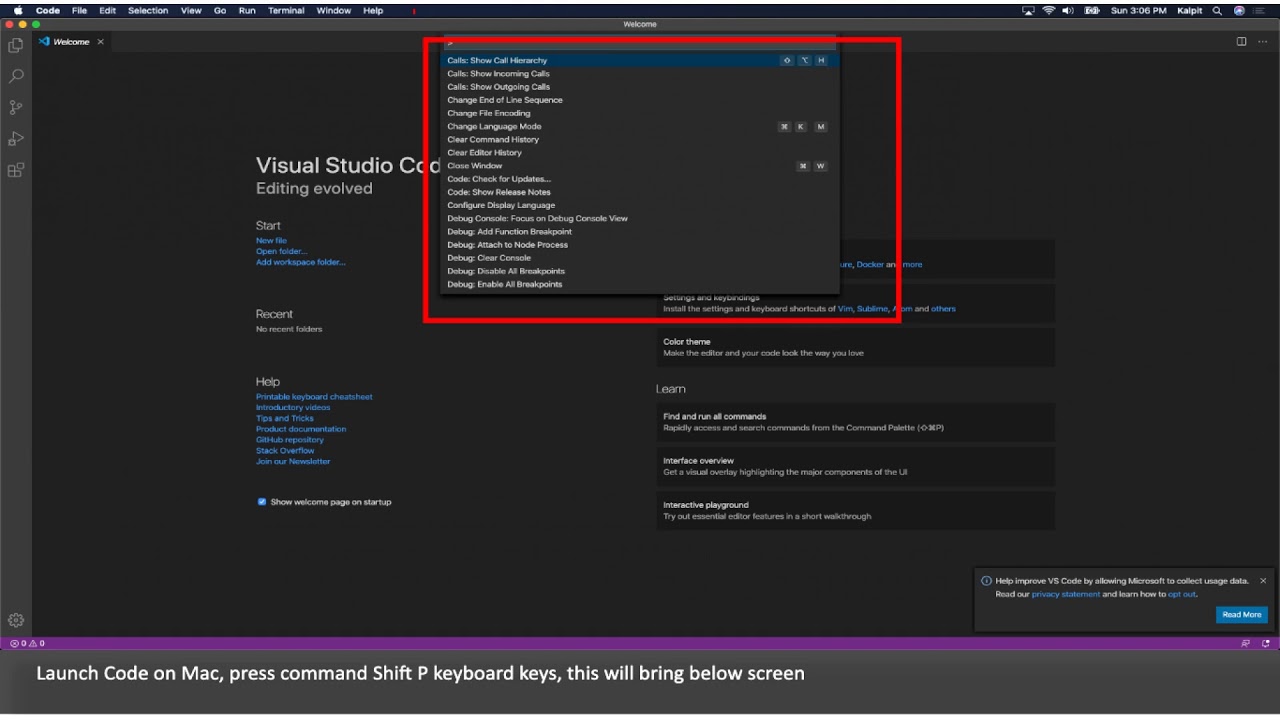Close the Welcome tab
This screenshot has height=720, width=1280.
[100, 42]
